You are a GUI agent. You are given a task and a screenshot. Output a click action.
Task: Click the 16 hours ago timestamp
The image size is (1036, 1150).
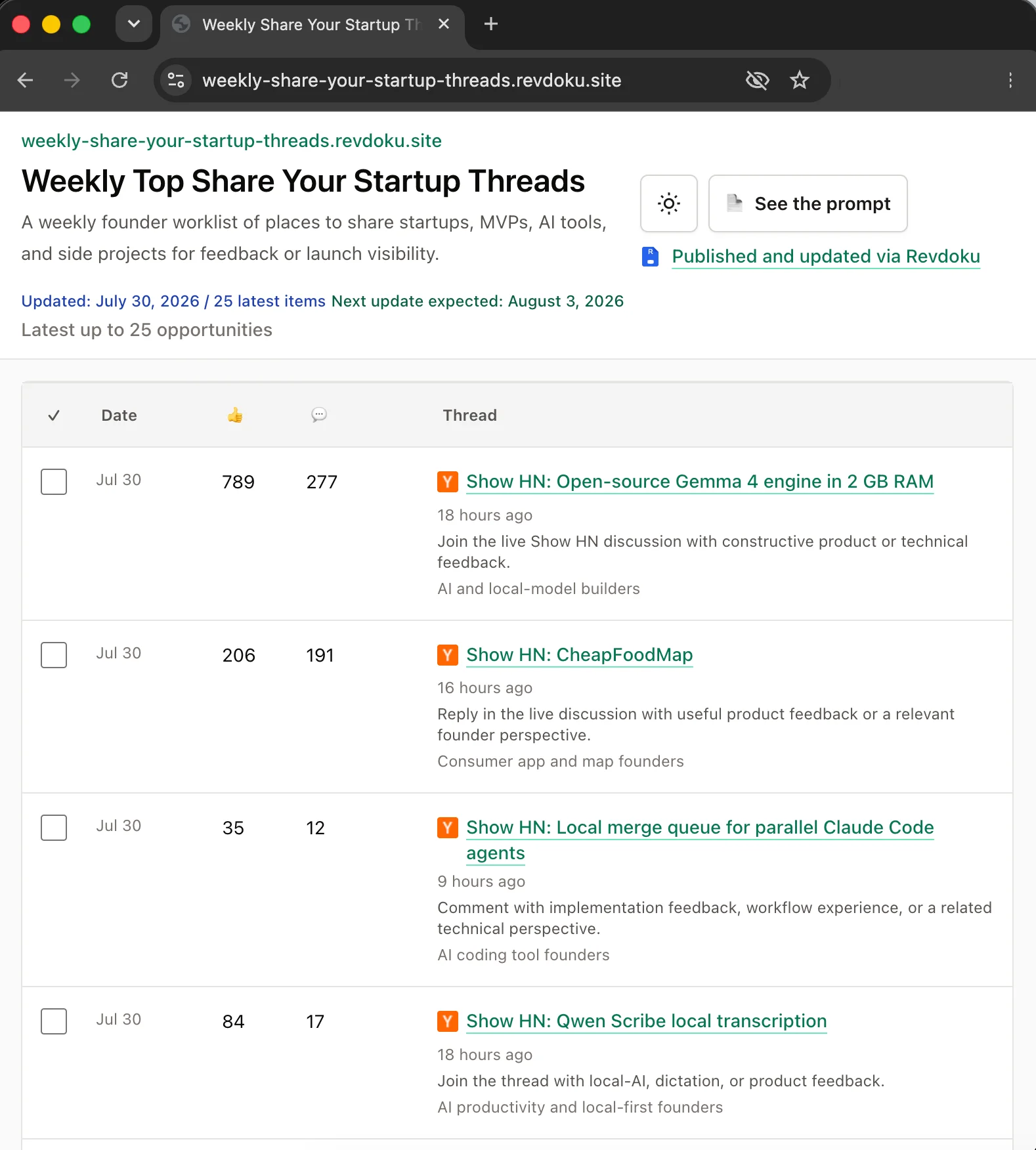tap(485, 688)
